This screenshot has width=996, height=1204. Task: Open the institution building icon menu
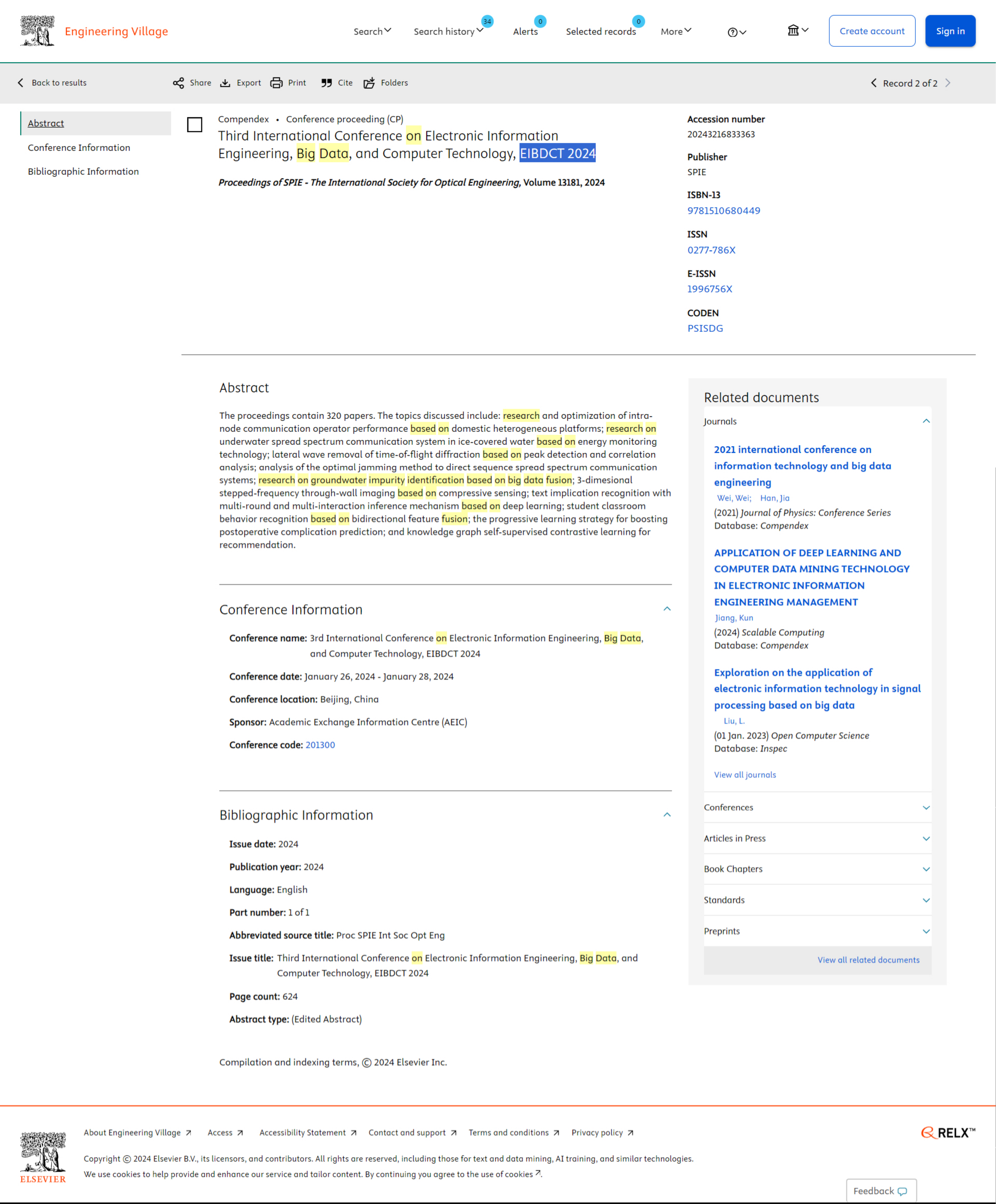(798, 30)
